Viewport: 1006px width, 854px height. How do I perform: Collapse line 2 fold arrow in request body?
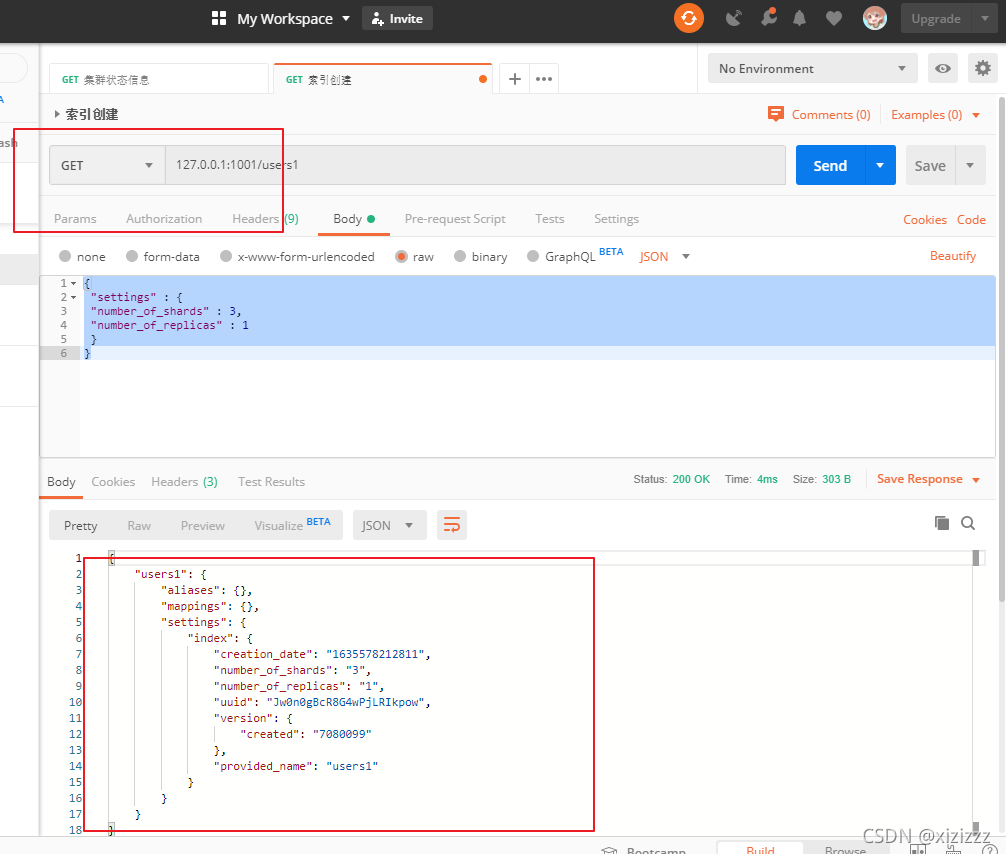(x=74, y=297)
